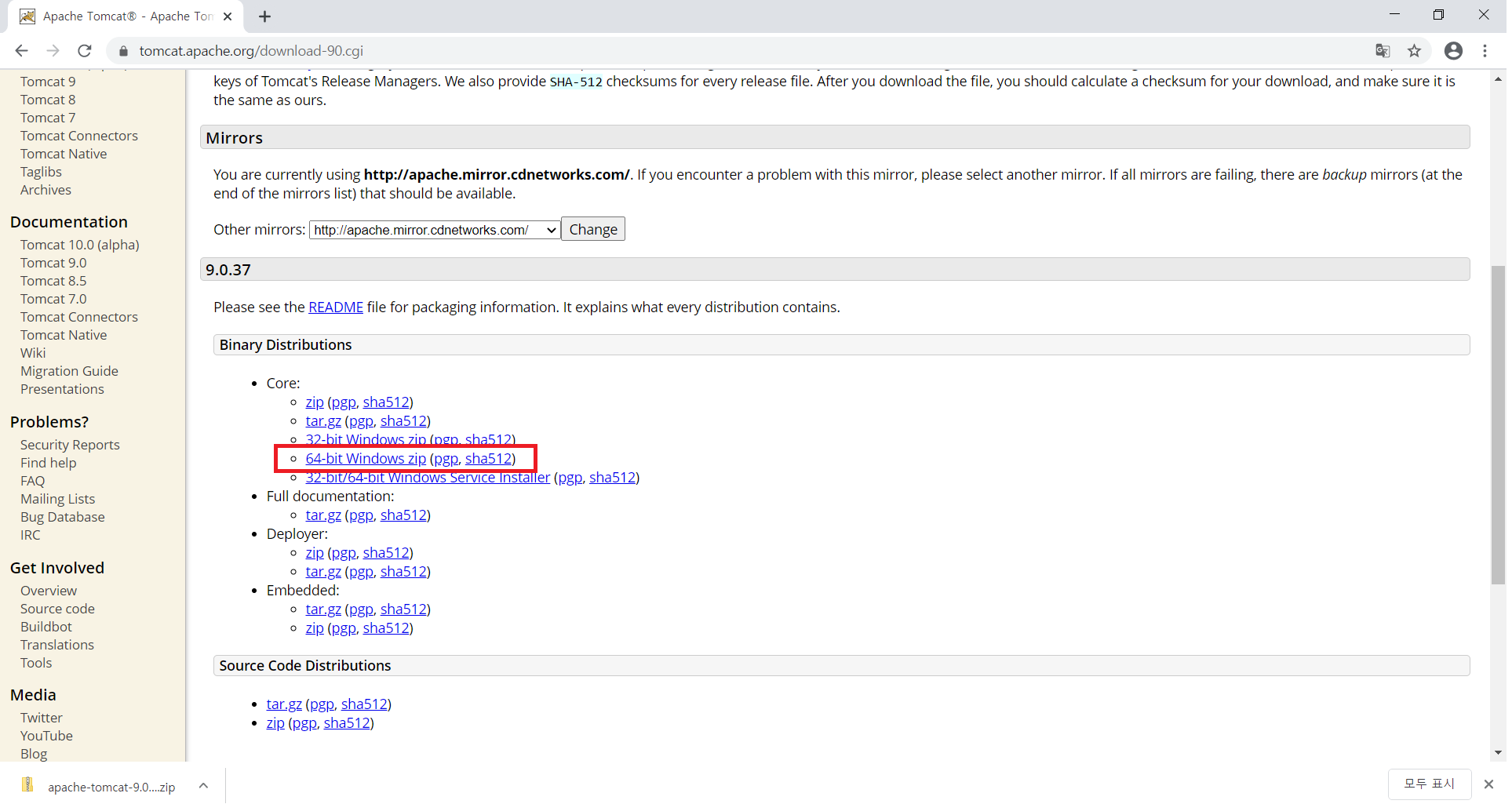Download source code zip
Viewport: 1512px width, 804px height.
(275, 723)
